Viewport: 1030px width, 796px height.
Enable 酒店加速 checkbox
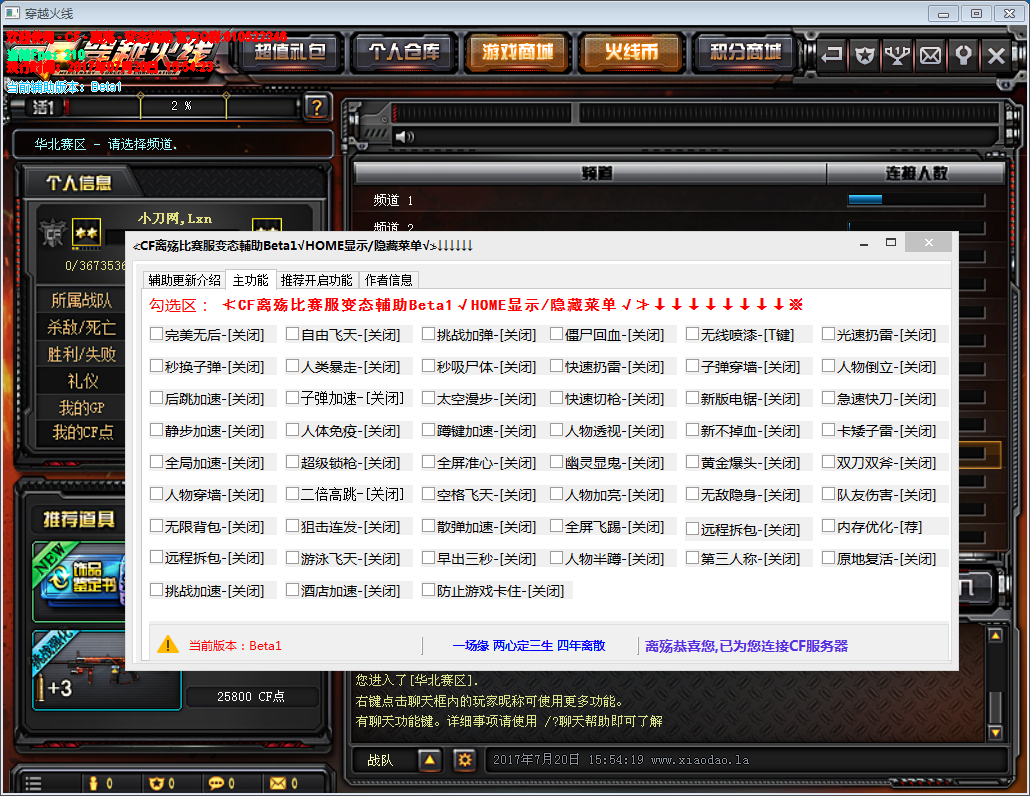pyautogui.click(x=292, y=590)
